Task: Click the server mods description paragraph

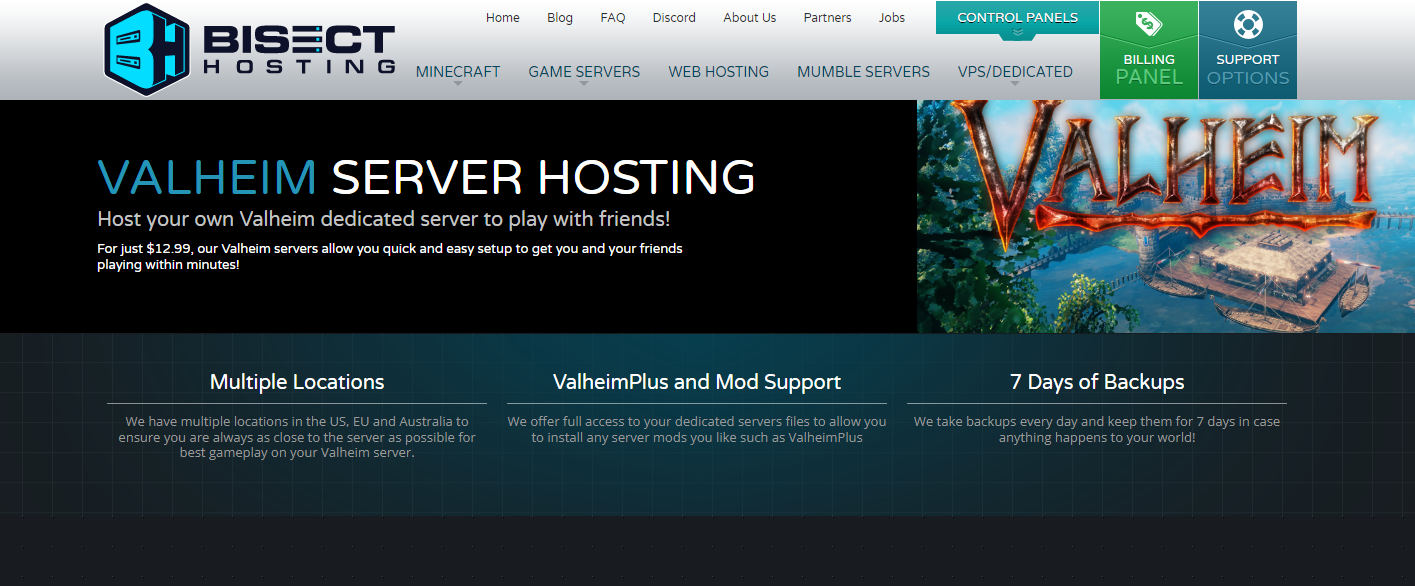Action: (x=697, y=429)
